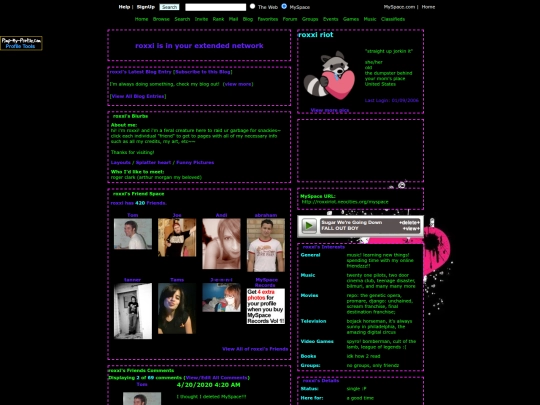Open friend Tams's profile photo
540x405 pixels.
point(177,309)
